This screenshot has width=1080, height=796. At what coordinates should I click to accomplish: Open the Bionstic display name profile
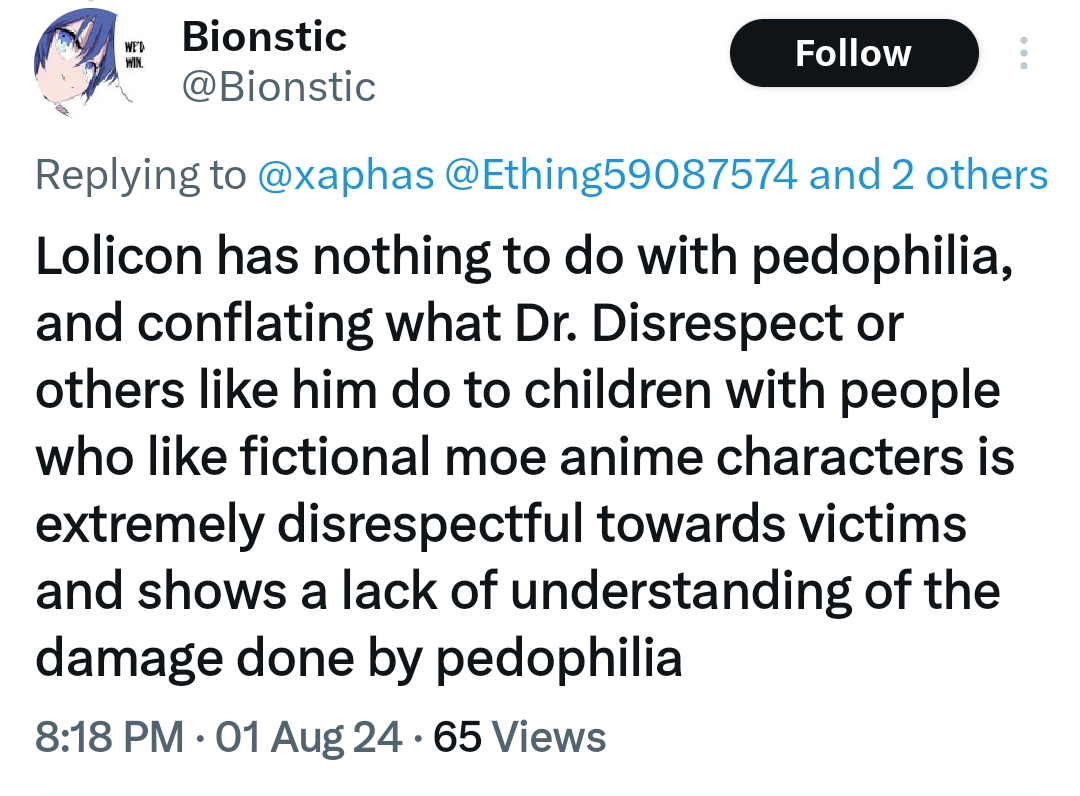264,36
